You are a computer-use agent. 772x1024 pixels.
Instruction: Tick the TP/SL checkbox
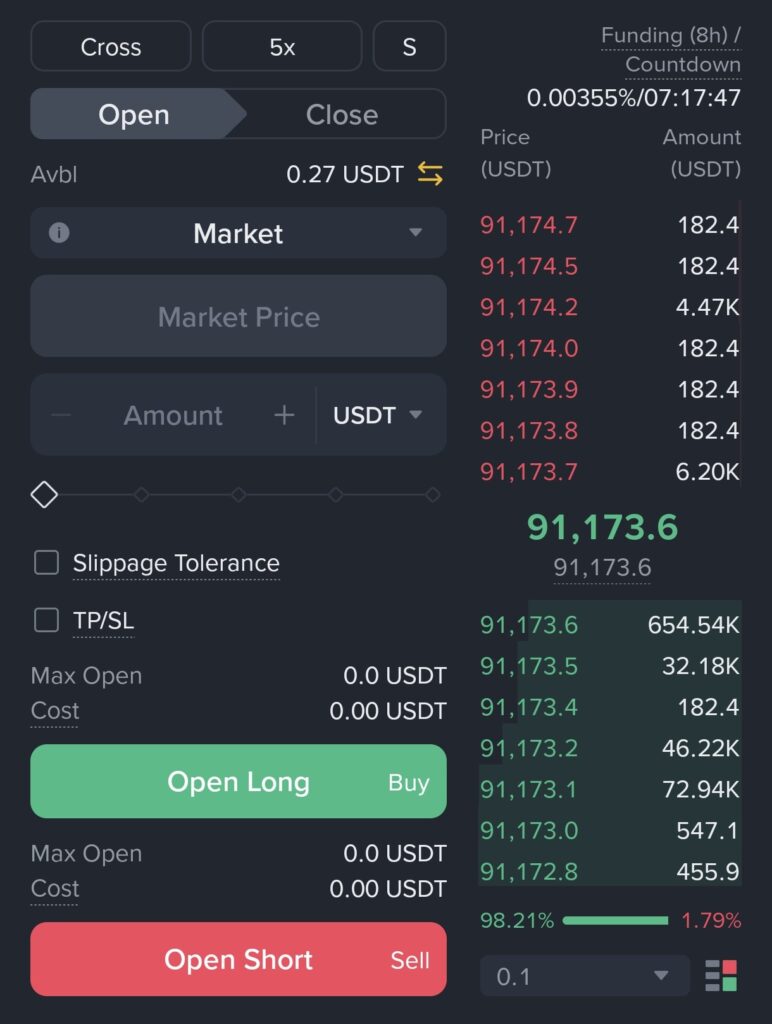click(x=47, y=621)
